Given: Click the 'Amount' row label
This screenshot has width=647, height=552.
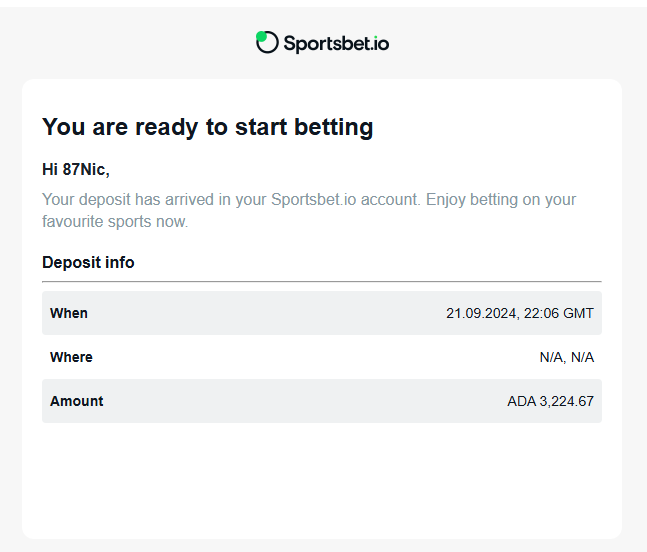Looking at the screenshot, I should click(x=76, y=401).
